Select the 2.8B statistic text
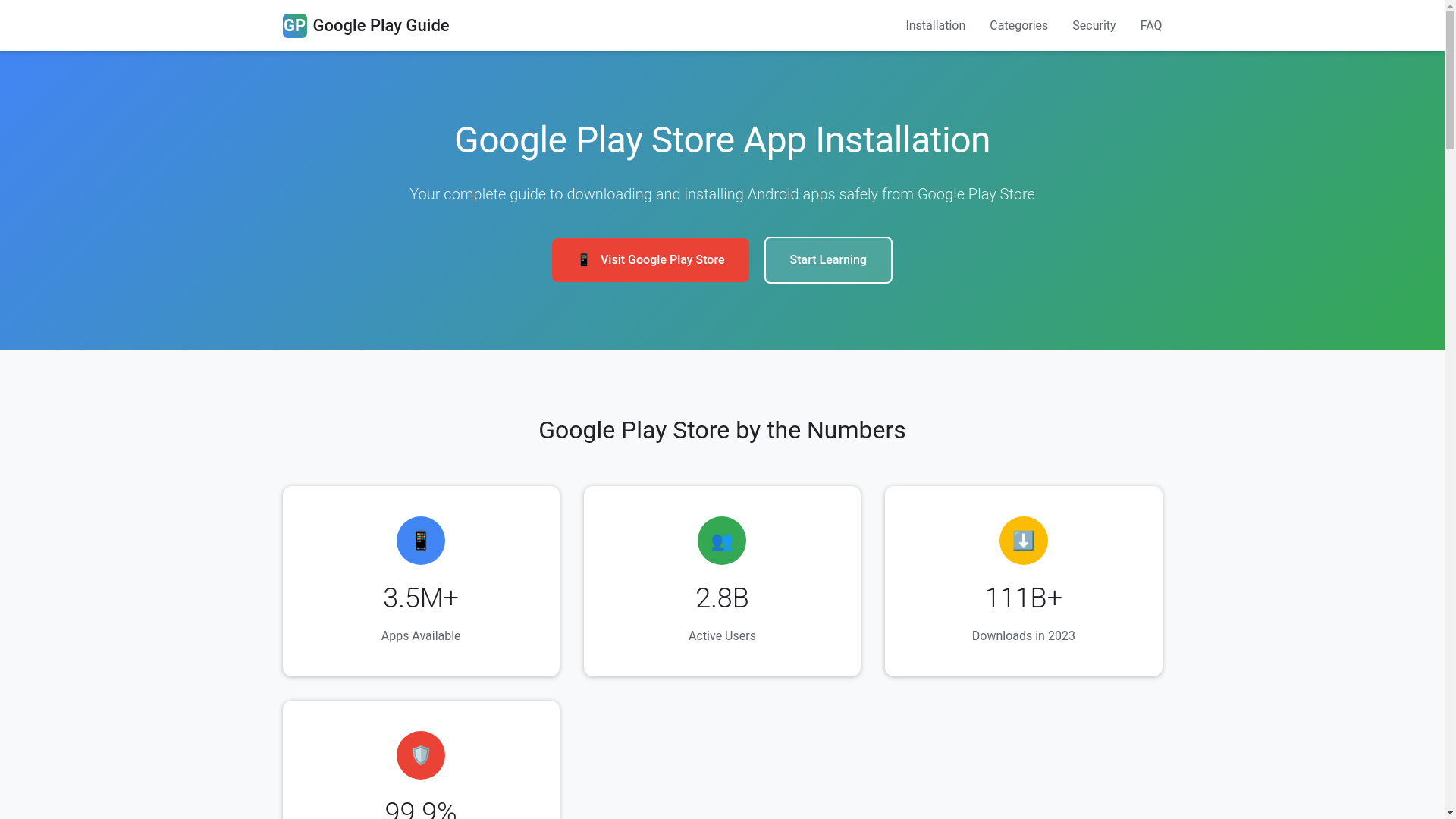The height and width of the screenshot is (819, 1456). pos(722,598)
